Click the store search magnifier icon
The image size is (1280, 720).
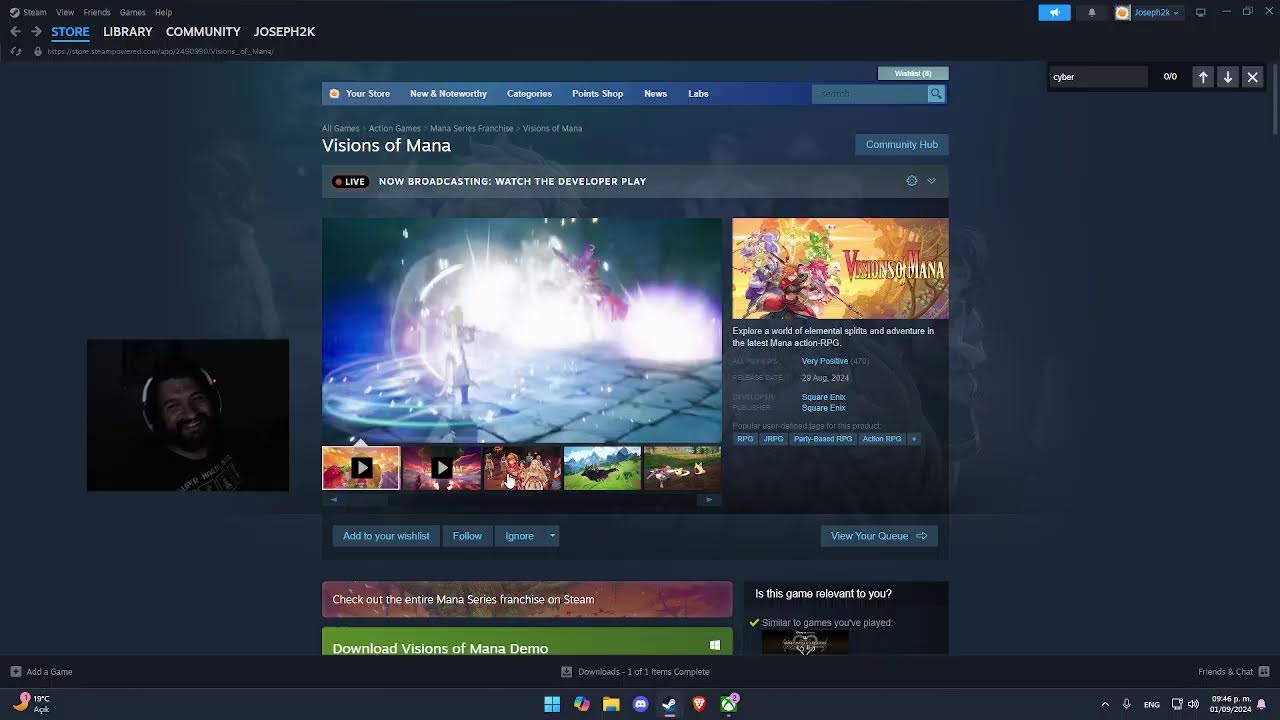click(x=936, y=93)
